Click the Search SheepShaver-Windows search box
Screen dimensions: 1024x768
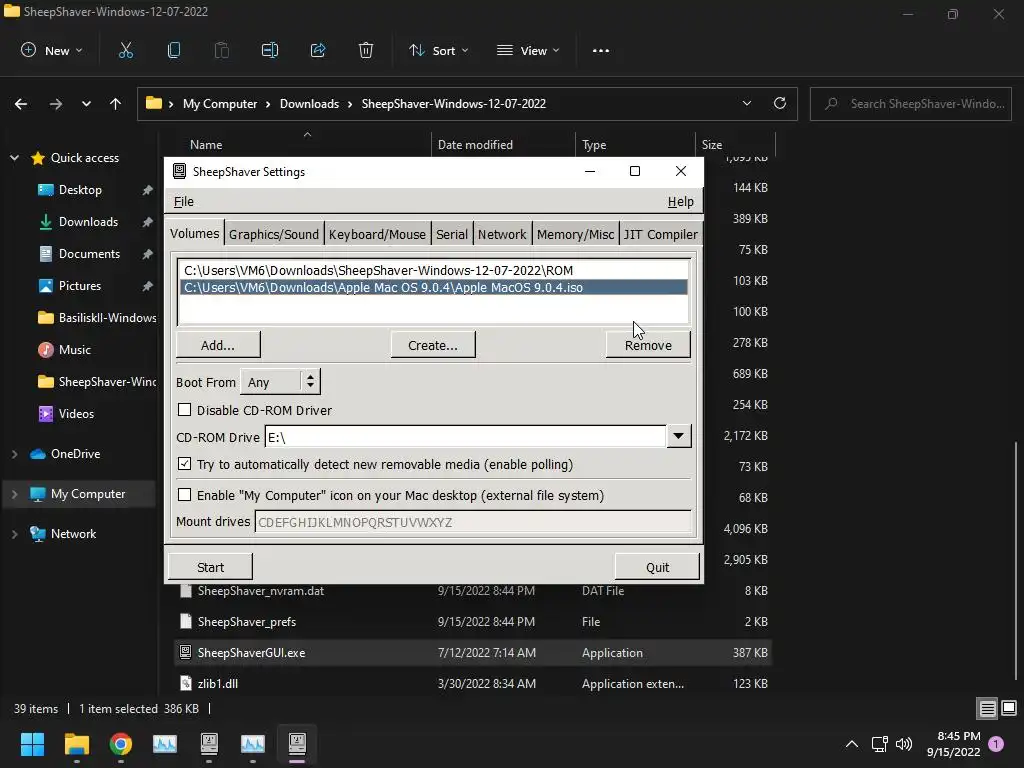(910, 104)
